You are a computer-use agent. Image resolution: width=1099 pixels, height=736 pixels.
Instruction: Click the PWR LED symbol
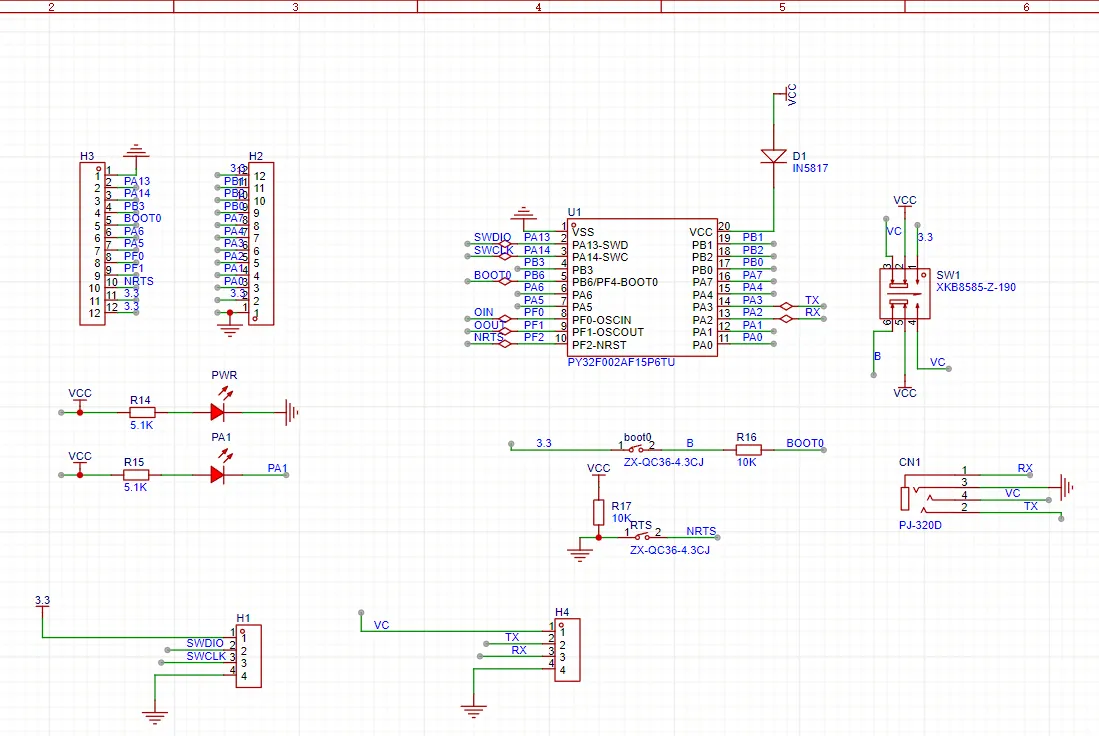(218, 411)
